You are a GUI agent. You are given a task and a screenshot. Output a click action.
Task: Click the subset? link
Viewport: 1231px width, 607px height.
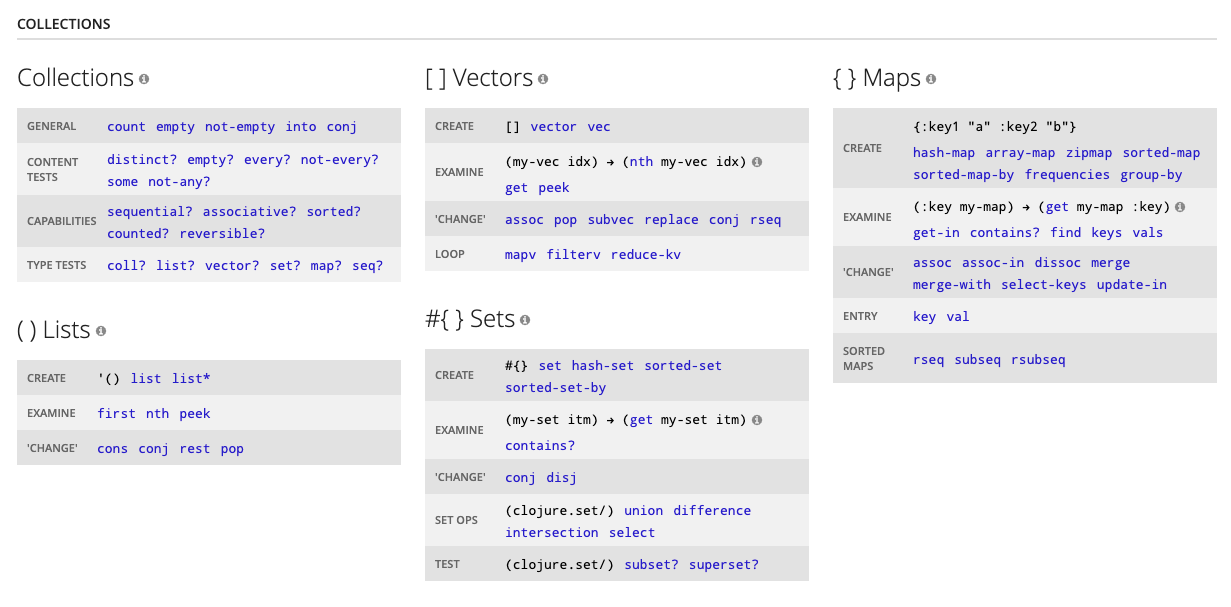click(652, 565)
